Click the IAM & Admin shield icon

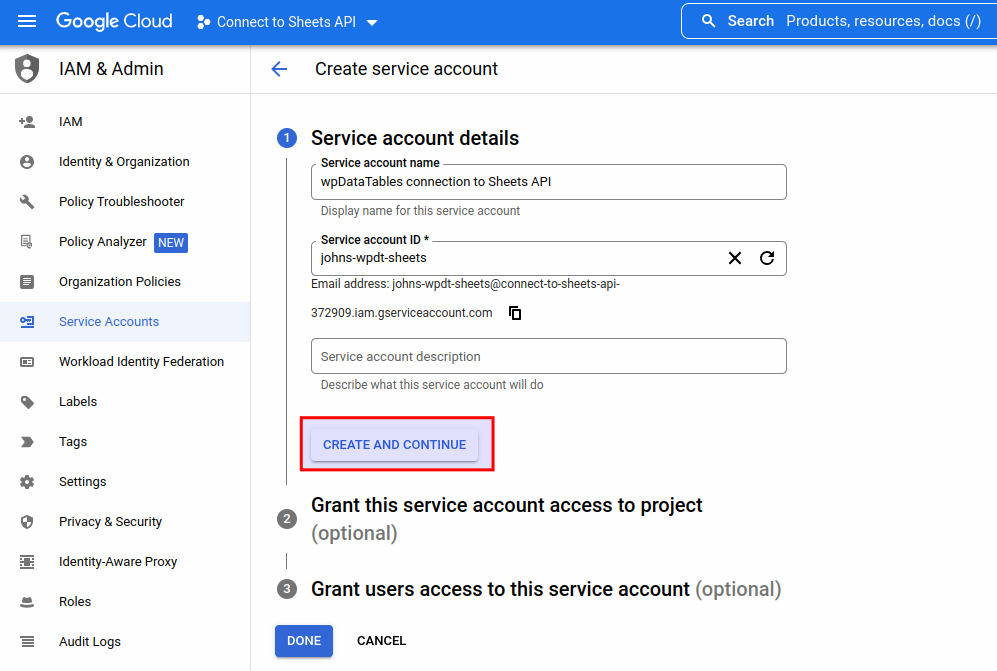[x=27, y=69]
